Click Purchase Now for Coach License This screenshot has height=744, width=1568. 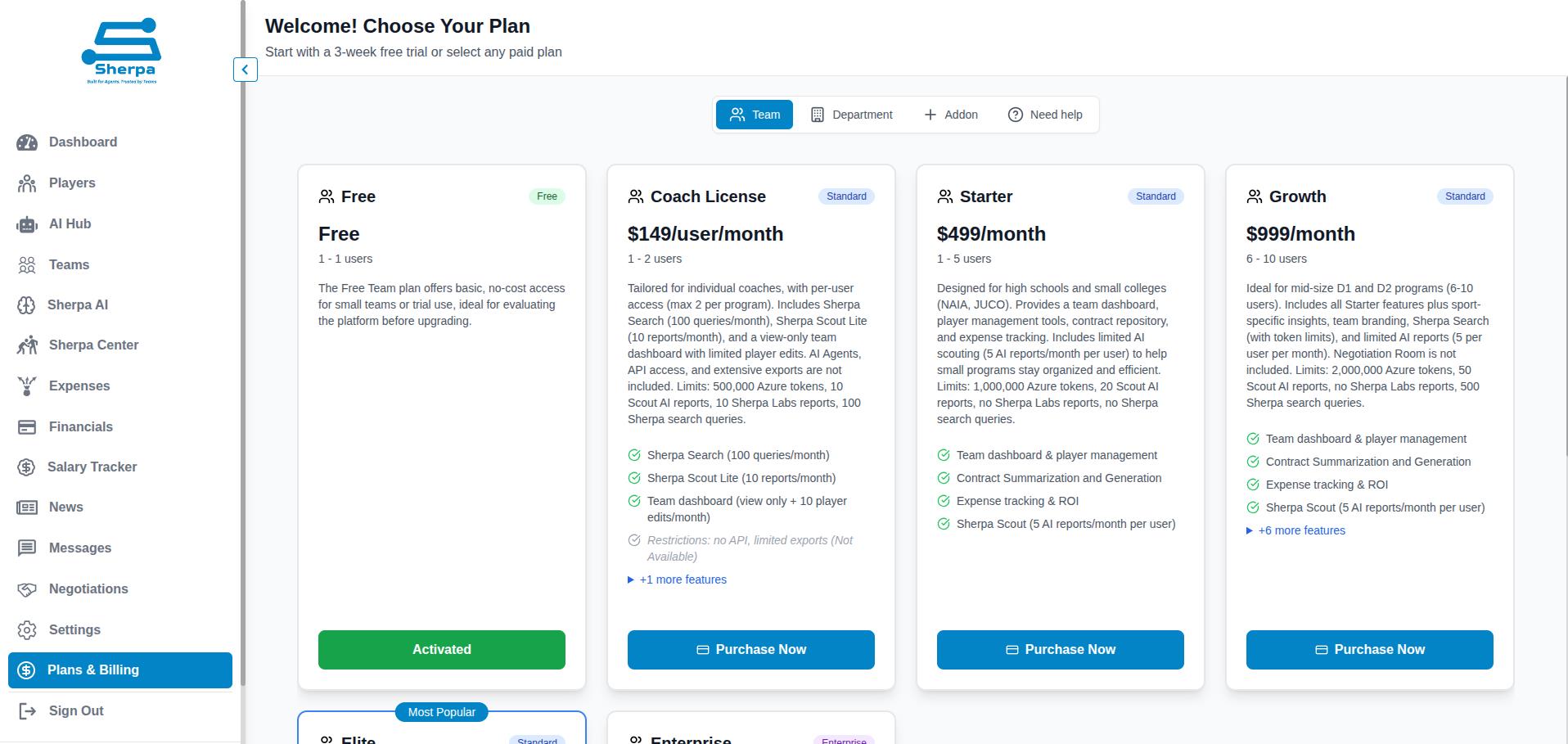point(750,650)
